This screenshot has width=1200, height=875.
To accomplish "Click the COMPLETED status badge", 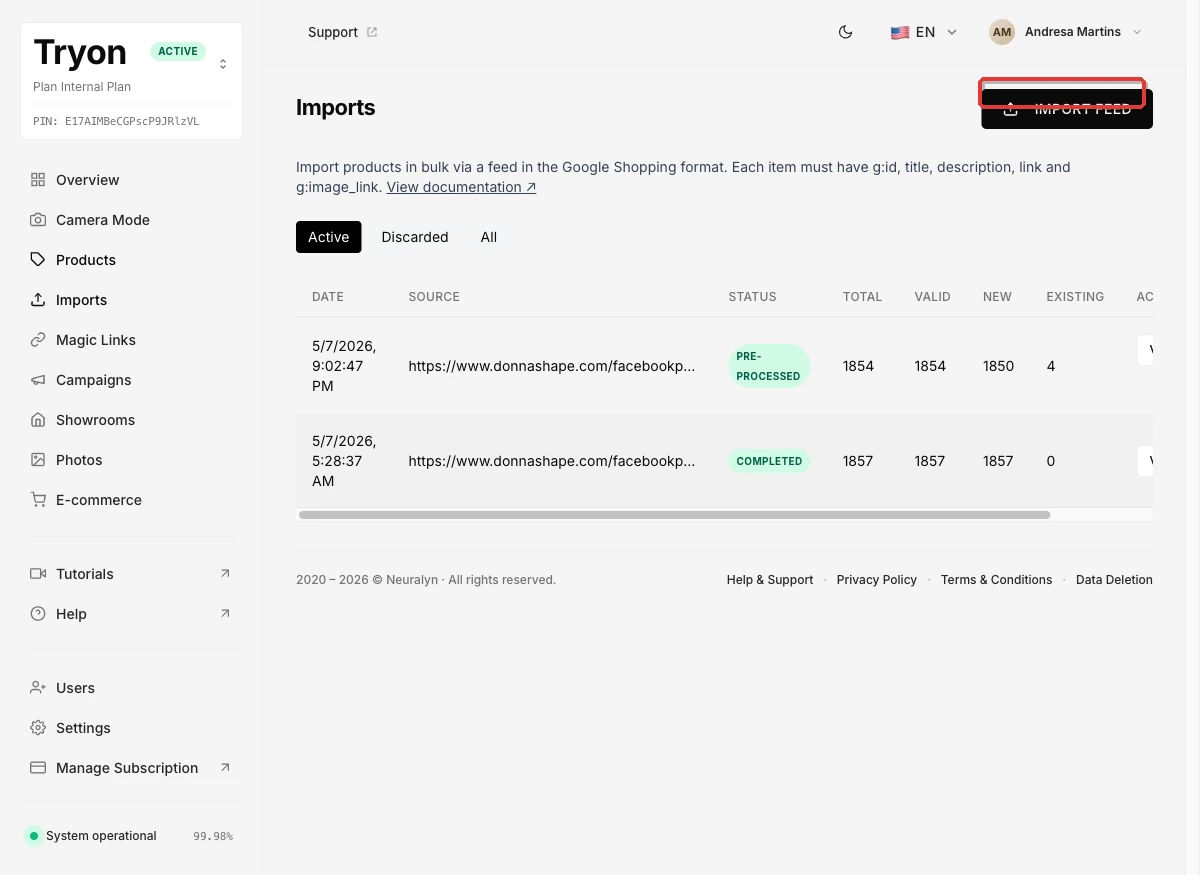I will (769, 461).
